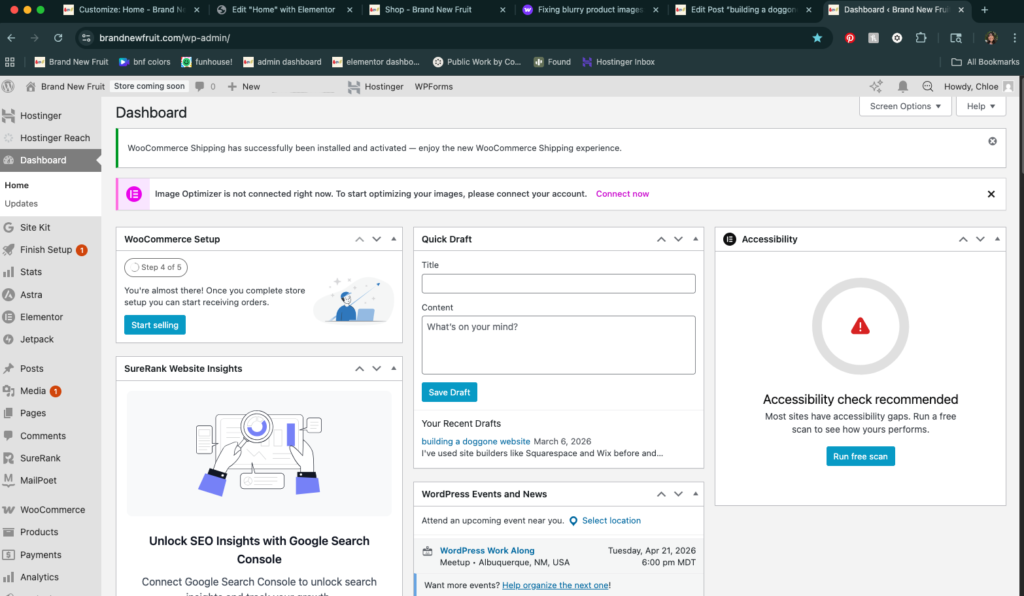The width and height of the screenshot is (1024, 596).
Task: Reload the page with refresh icon
Action: (x=58, y=38)
